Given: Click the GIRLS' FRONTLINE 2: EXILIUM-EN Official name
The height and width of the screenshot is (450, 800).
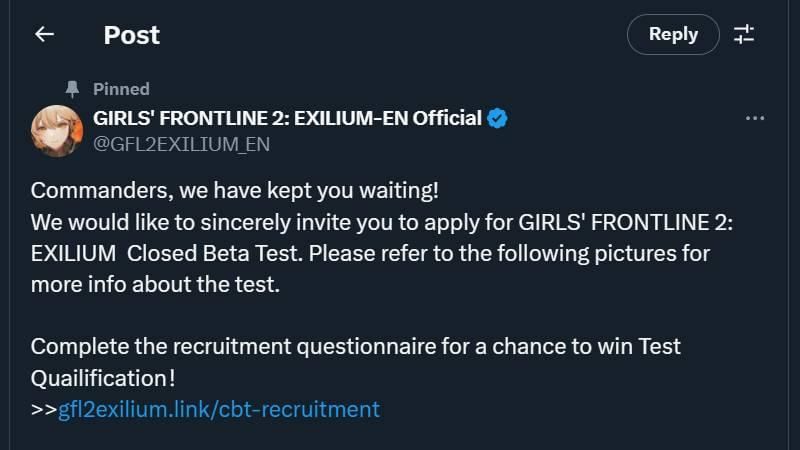Looking at the screenshot, I should pyautogui.click(x=287, y=118).
